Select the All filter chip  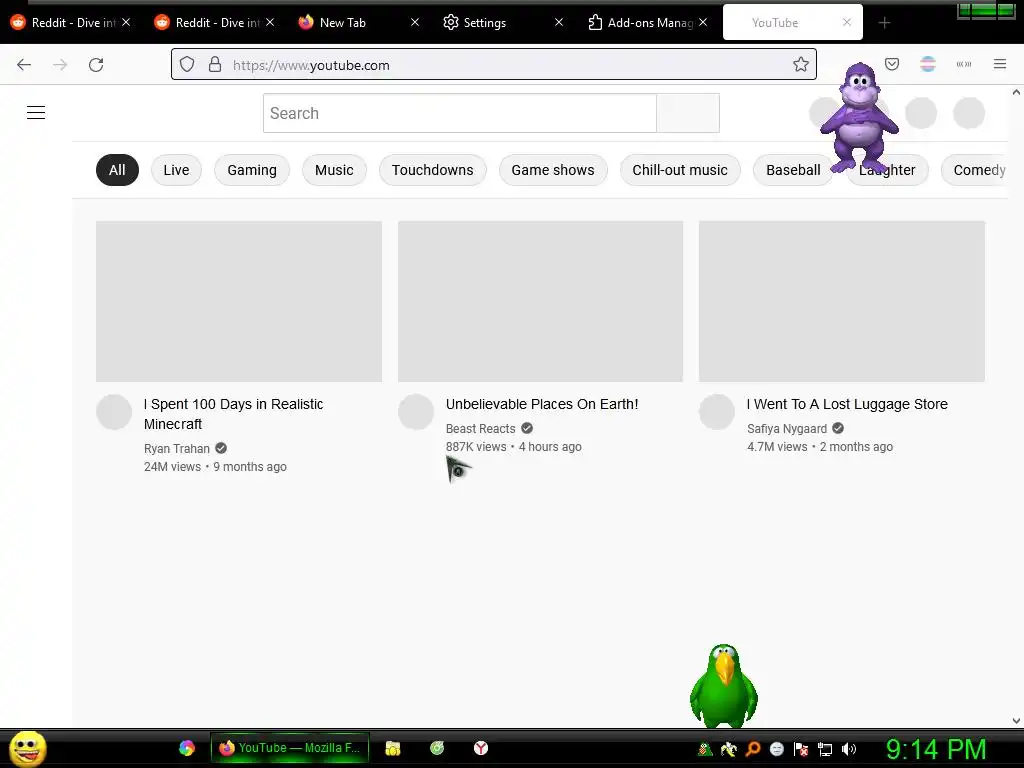click(x=117, y=170)
